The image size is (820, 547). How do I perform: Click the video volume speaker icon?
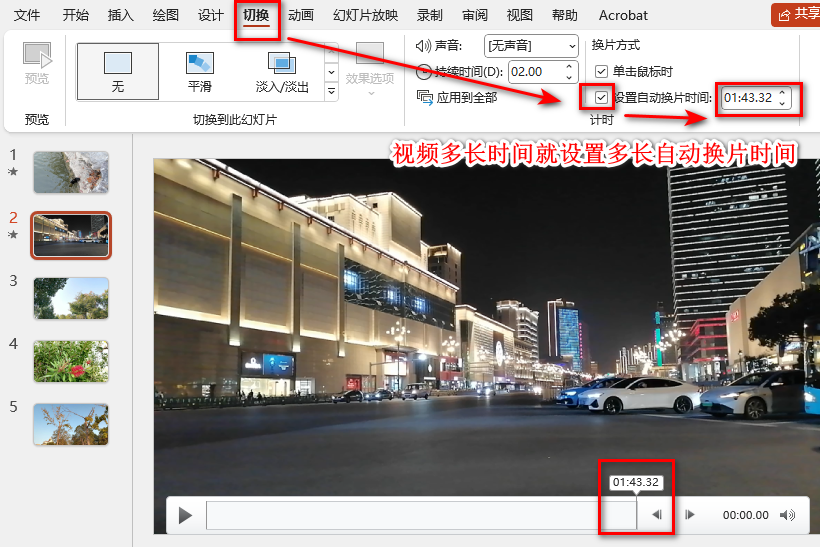(787, 515)
